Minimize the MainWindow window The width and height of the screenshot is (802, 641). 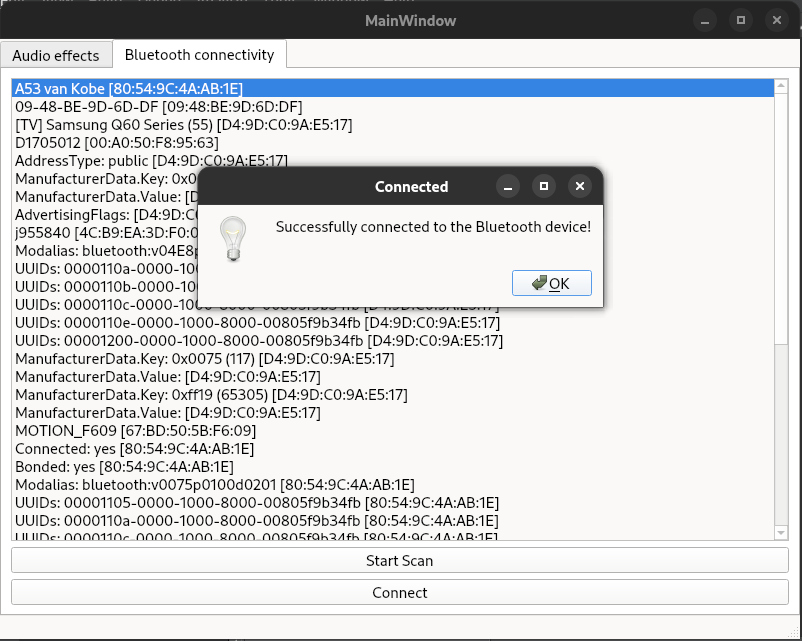pyautogui.click(x=706, y=19)
